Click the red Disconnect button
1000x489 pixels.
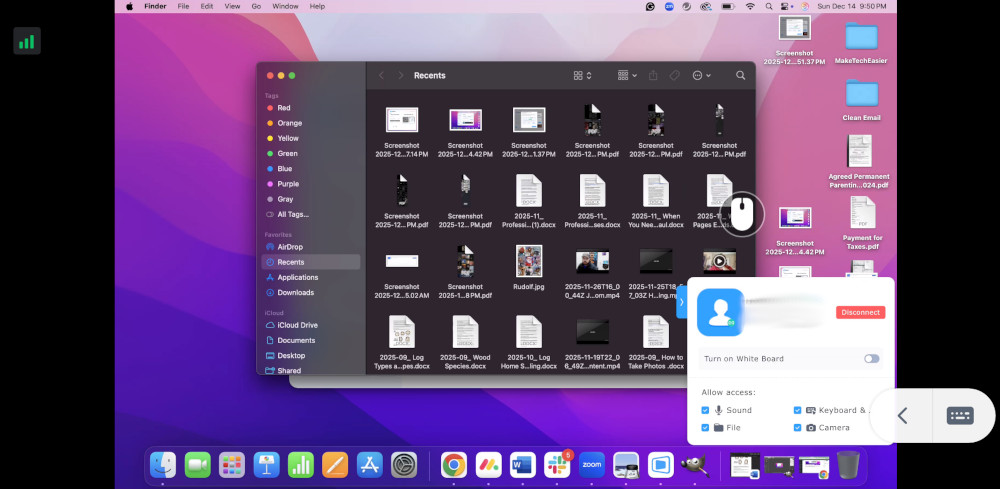point(860,312)
